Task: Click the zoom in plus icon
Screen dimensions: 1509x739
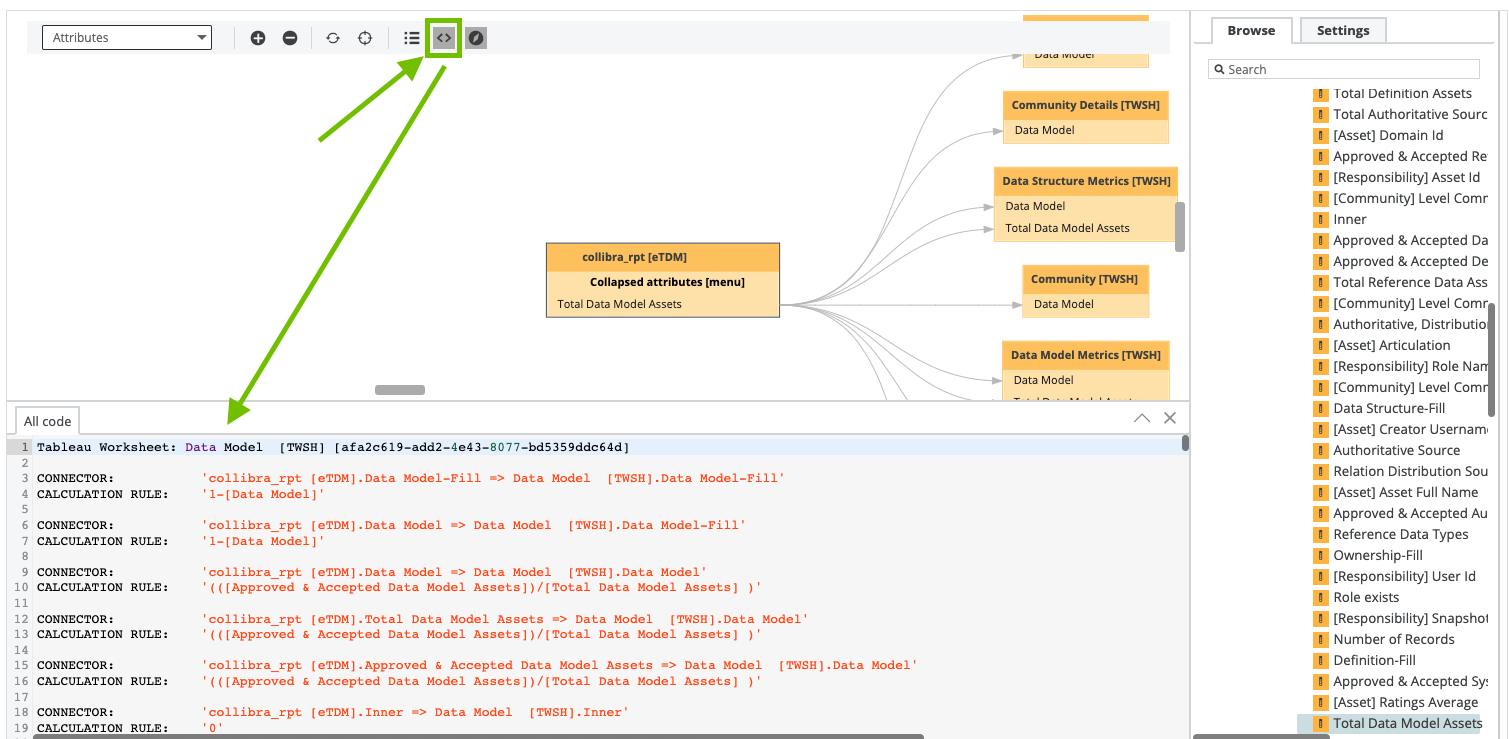Action: [x=258, y=38]
